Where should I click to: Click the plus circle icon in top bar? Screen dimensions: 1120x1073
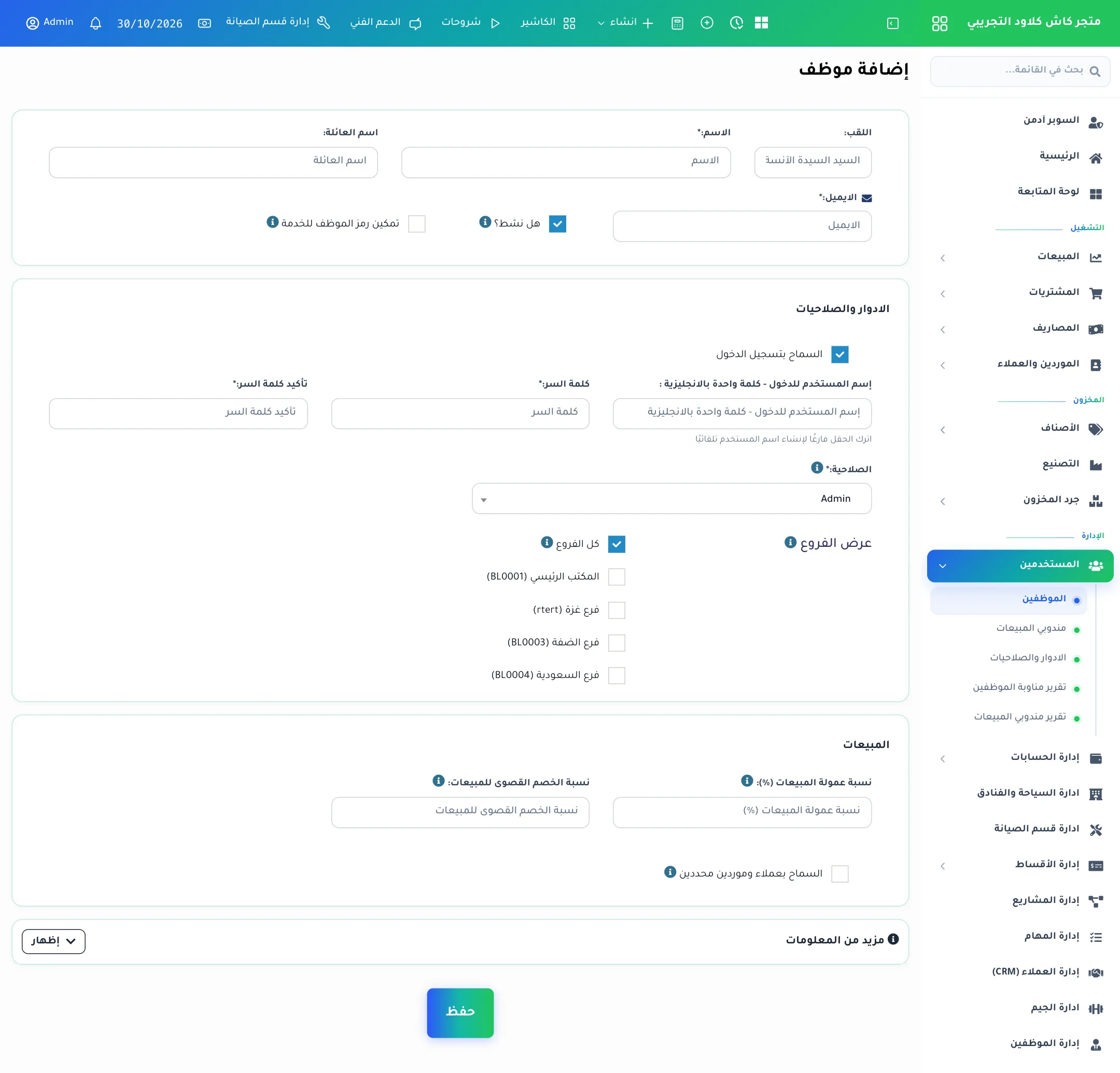click(x=707, y=23)
